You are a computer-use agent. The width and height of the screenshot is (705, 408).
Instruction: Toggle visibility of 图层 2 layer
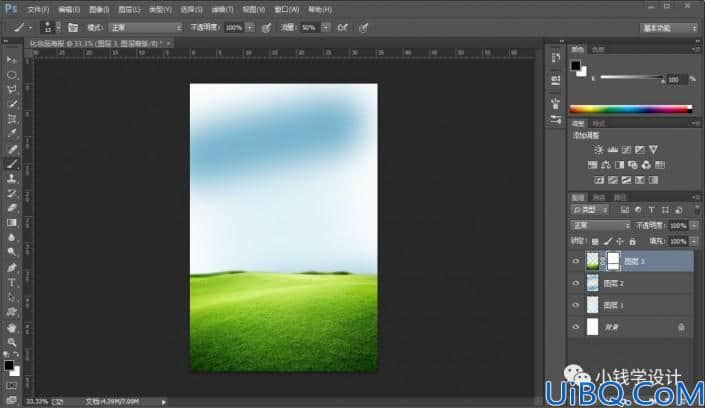pyautogui.click(x=576, y=283)
